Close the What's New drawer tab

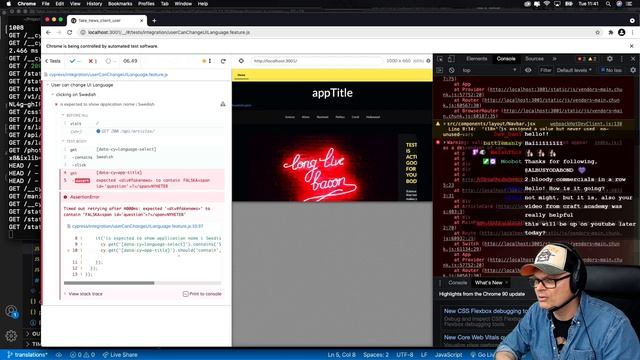(x=507, y=282)
